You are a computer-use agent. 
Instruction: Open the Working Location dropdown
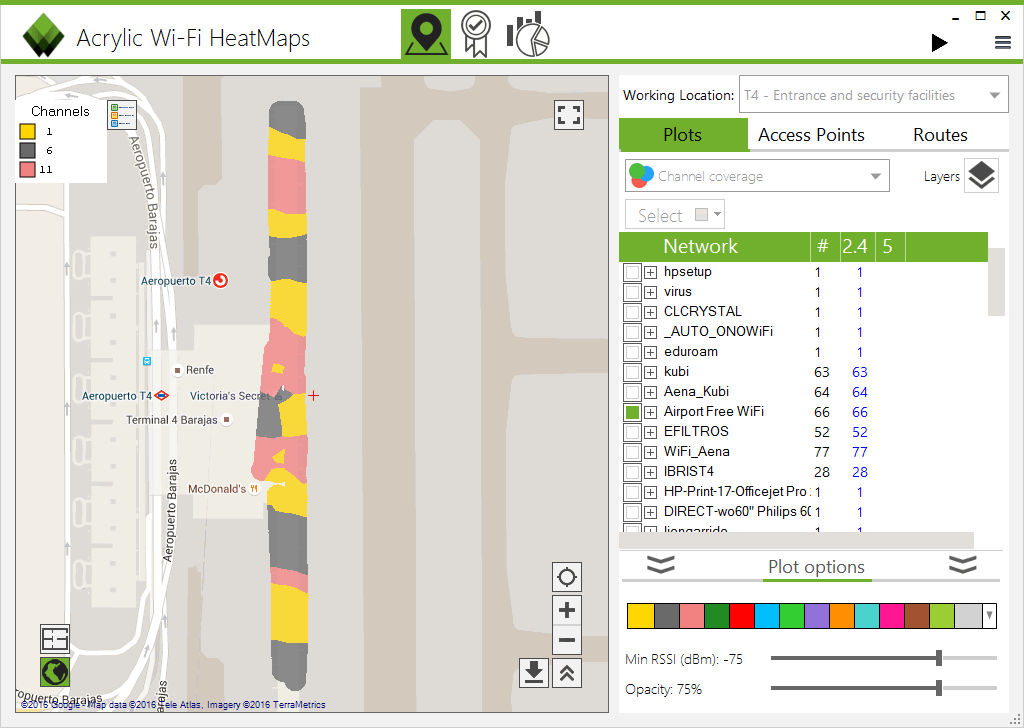[x=874, y=95]
